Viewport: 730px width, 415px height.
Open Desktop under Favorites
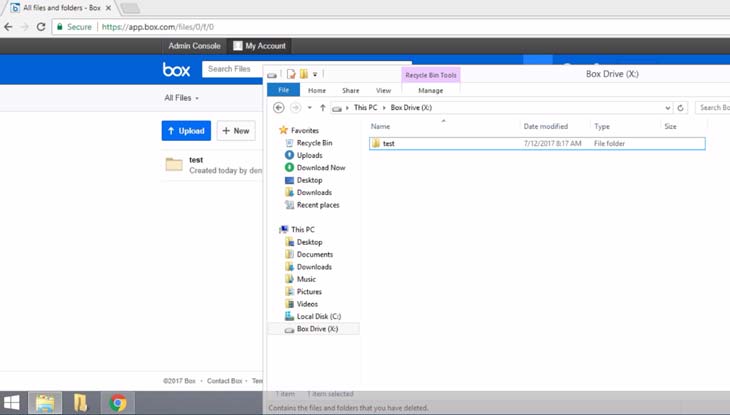click(x=309, y=180)
